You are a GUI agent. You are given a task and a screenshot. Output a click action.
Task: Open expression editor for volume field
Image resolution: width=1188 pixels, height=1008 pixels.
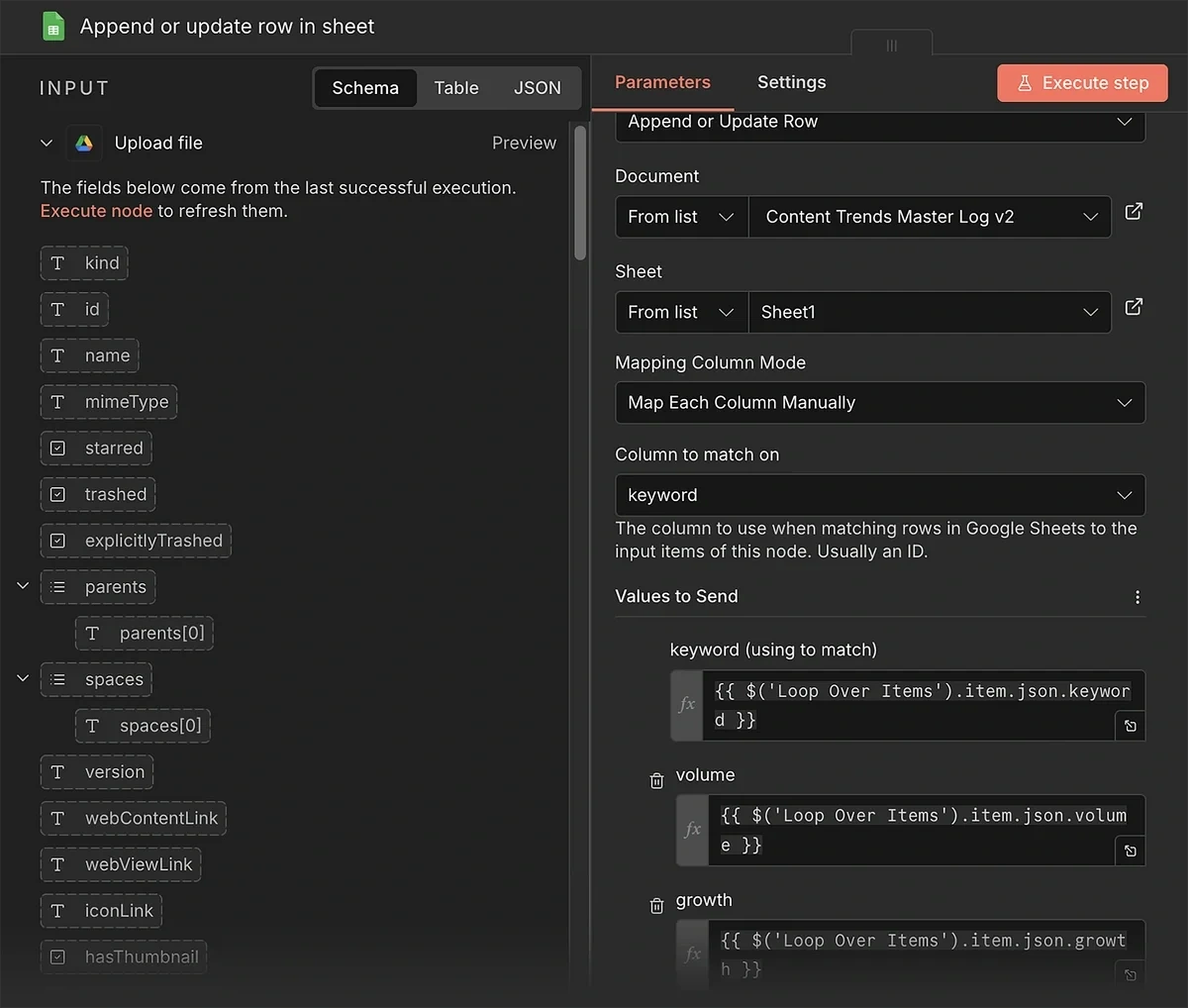click(x=1130, y=851)
